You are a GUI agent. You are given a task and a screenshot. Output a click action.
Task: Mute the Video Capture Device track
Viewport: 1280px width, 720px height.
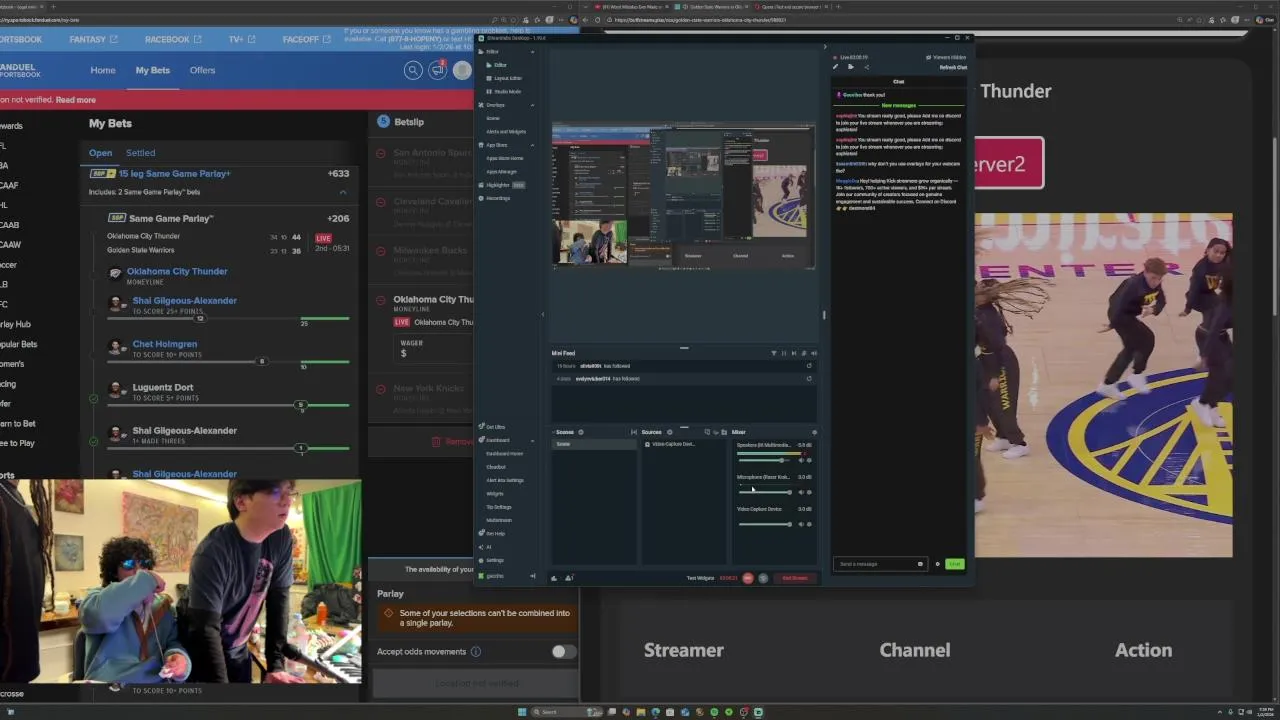[x=801, y=524]
